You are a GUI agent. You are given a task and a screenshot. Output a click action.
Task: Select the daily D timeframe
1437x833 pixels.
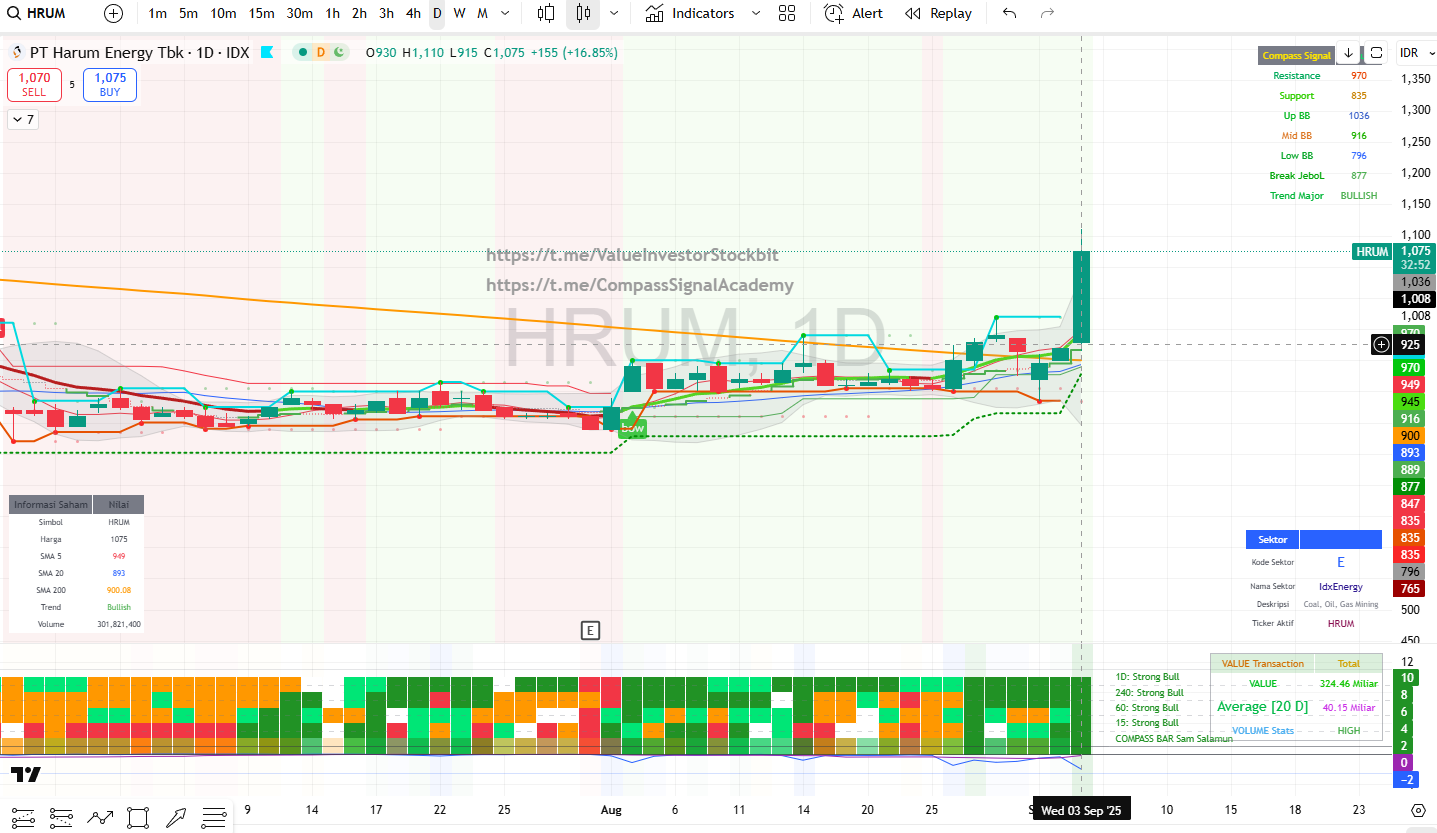(437, 13)
